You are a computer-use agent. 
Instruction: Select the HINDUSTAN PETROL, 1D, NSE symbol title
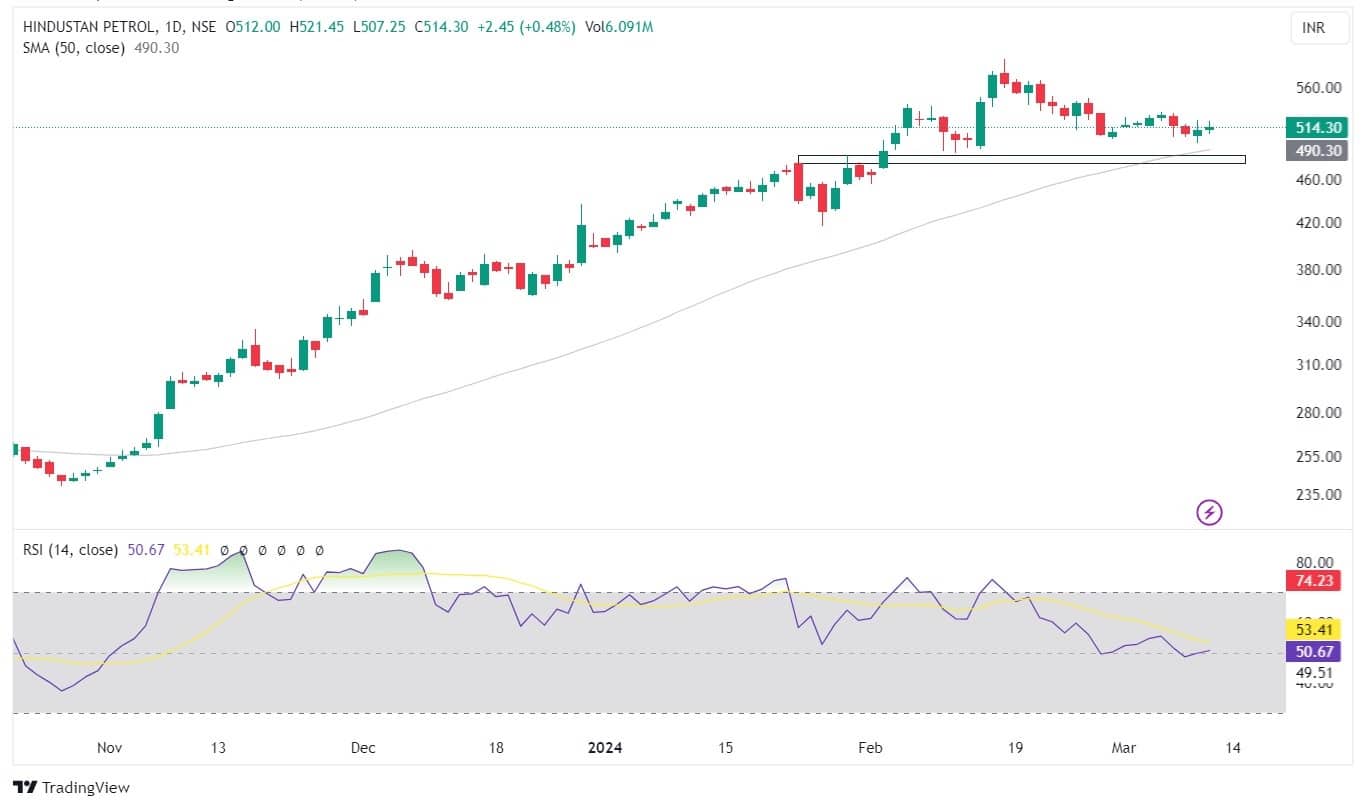tap(120, 28)
